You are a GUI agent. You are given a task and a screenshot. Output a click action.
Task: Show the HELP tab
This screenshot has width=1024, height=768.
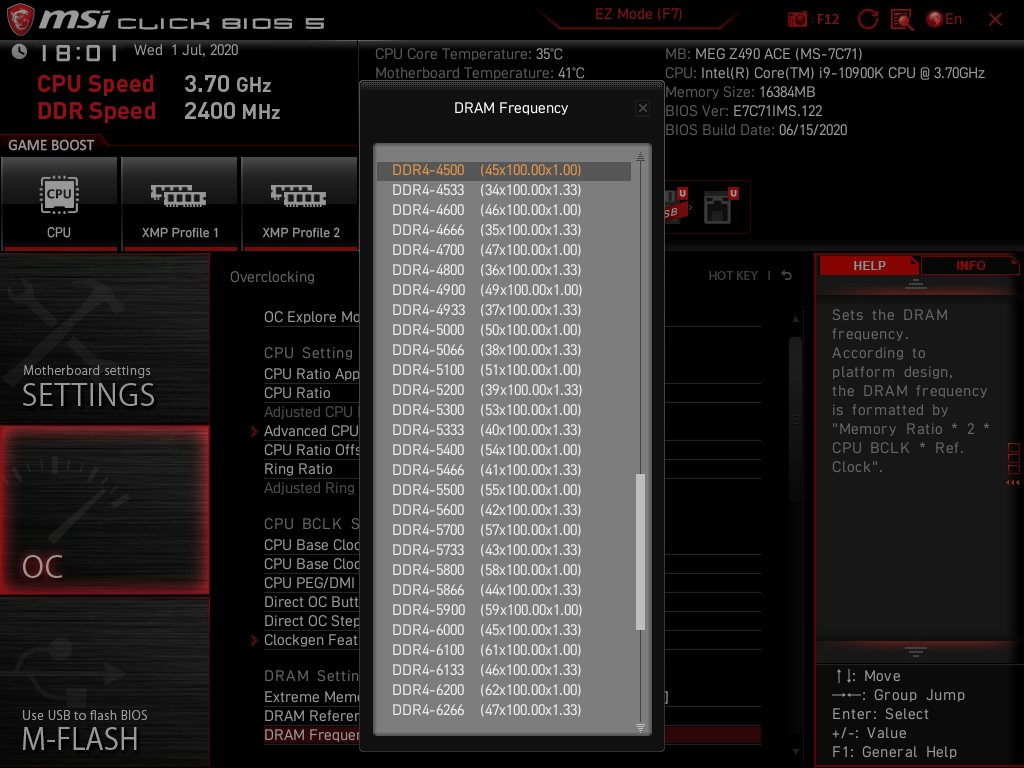point(869,265)
